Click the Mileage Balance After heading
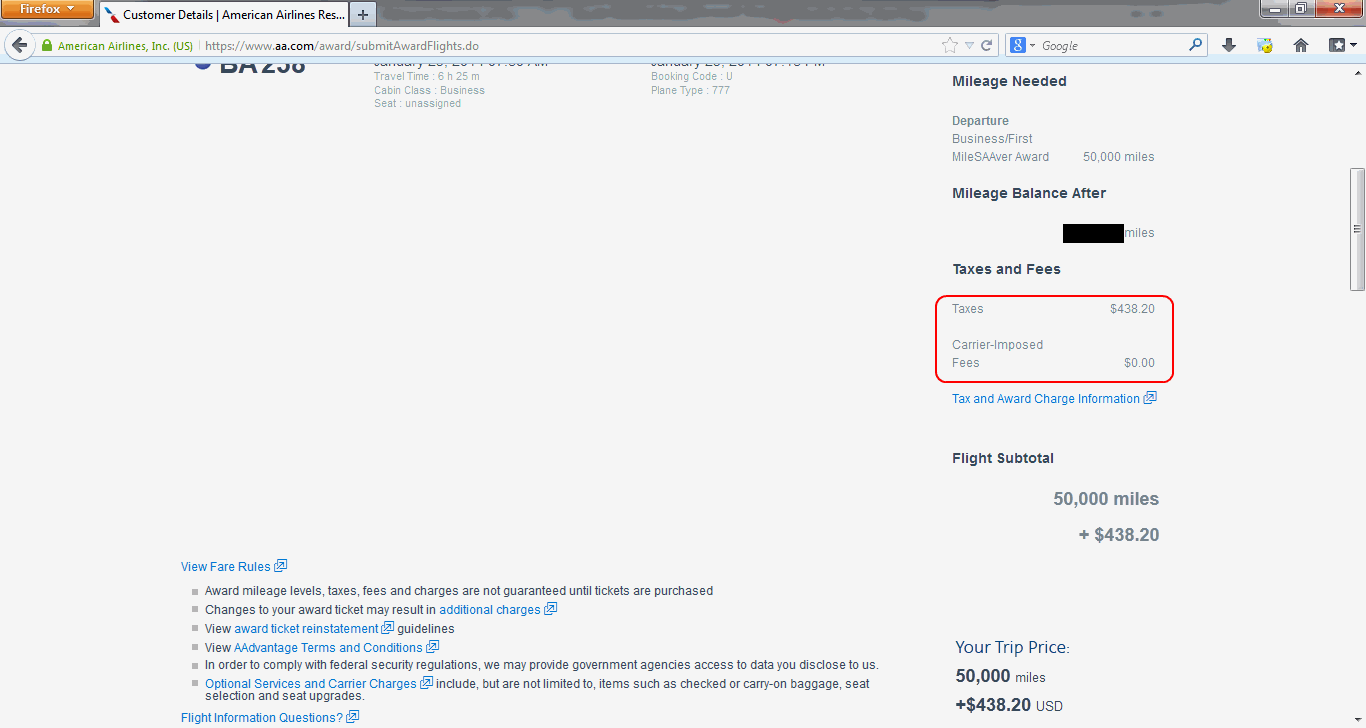The image size is (1366, 728). point(1029,193)
